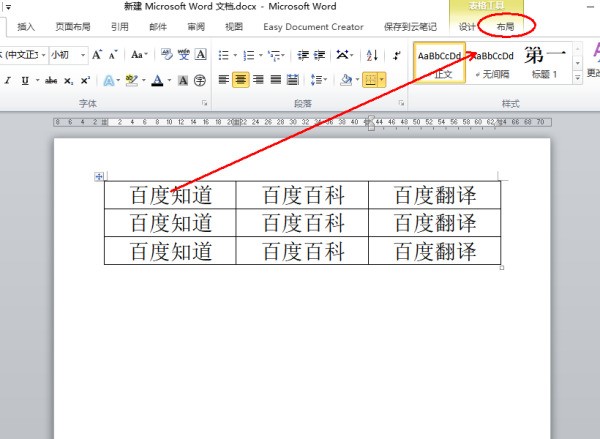Click third-row cell 百度翻译
The width and height of the screenshot is (600, 439).
coord(435,251)
